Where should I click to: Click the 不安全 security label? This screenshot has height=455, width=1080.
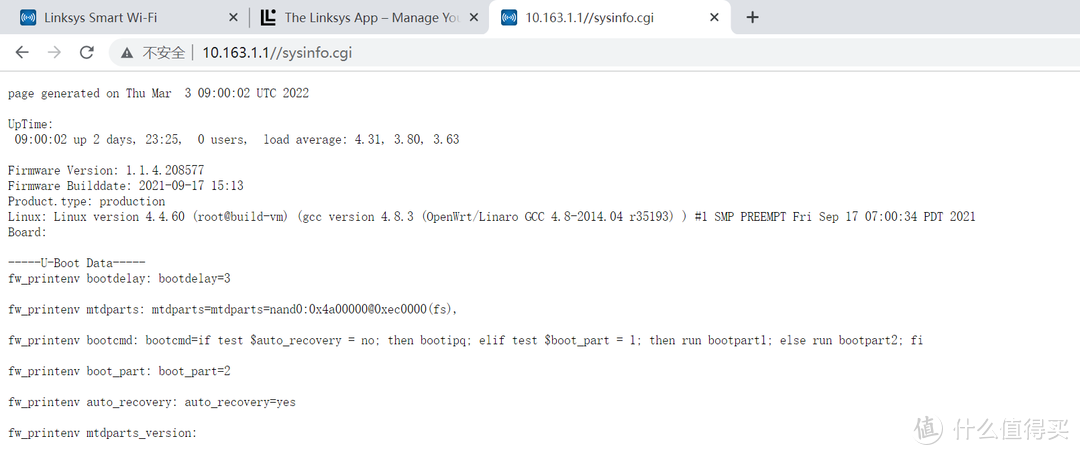(x=163, y=53)
